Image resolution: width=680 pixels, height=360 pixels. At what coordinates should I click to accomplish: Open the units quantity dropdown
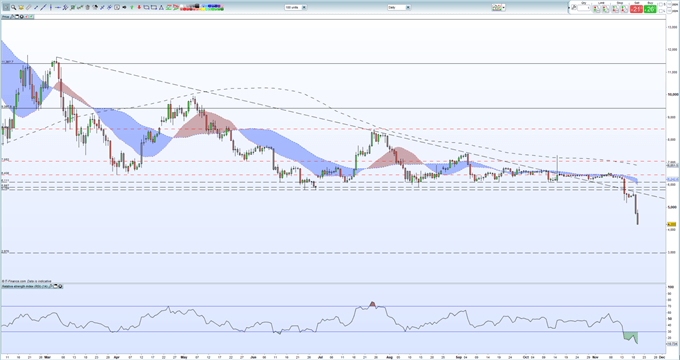(x=295, y=7)
